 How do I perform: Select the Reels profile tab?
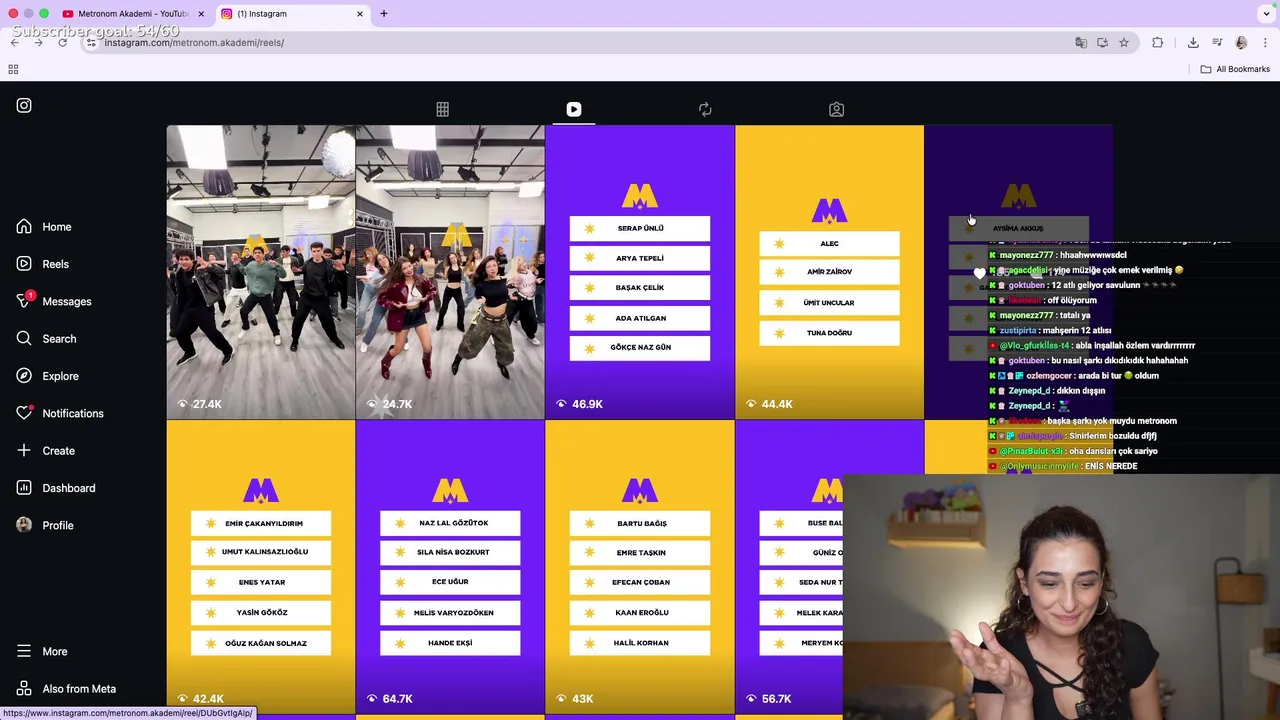coord(574,110)
